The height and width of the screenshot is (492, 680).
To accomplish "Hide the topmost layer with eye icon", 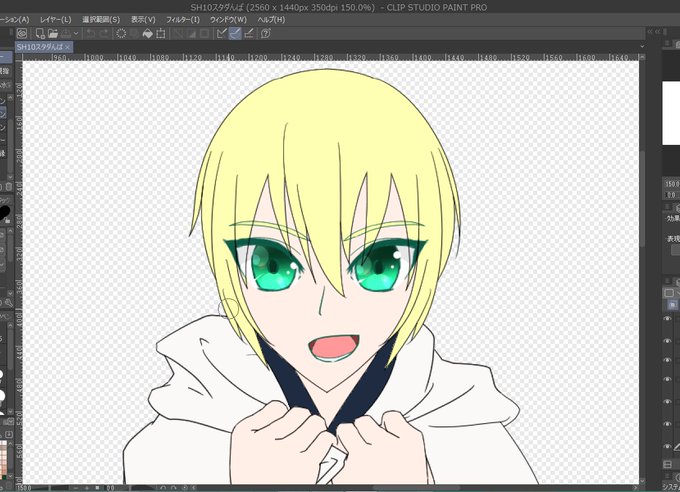I will 667,319.
